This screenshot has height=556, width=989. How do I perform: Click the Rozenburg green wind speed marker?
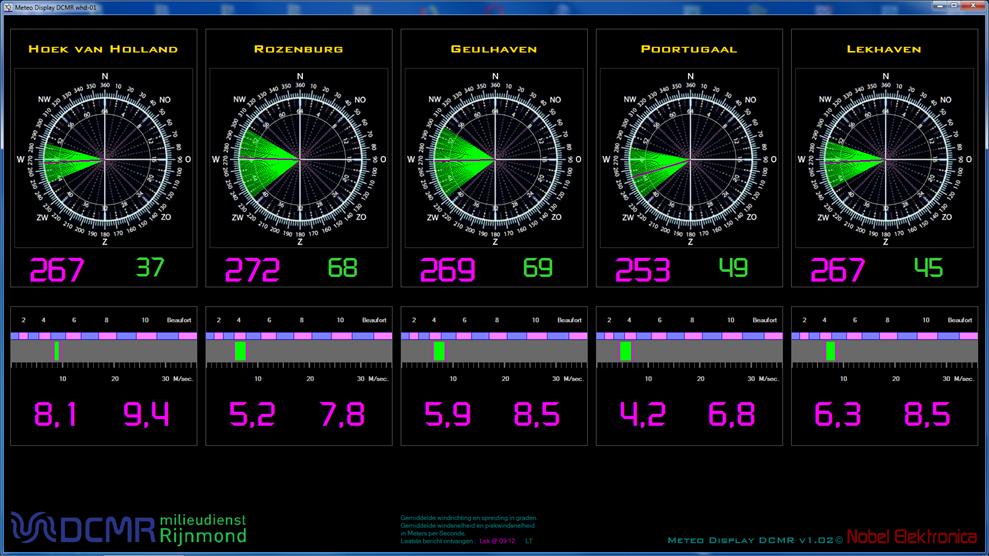(240, 351)
